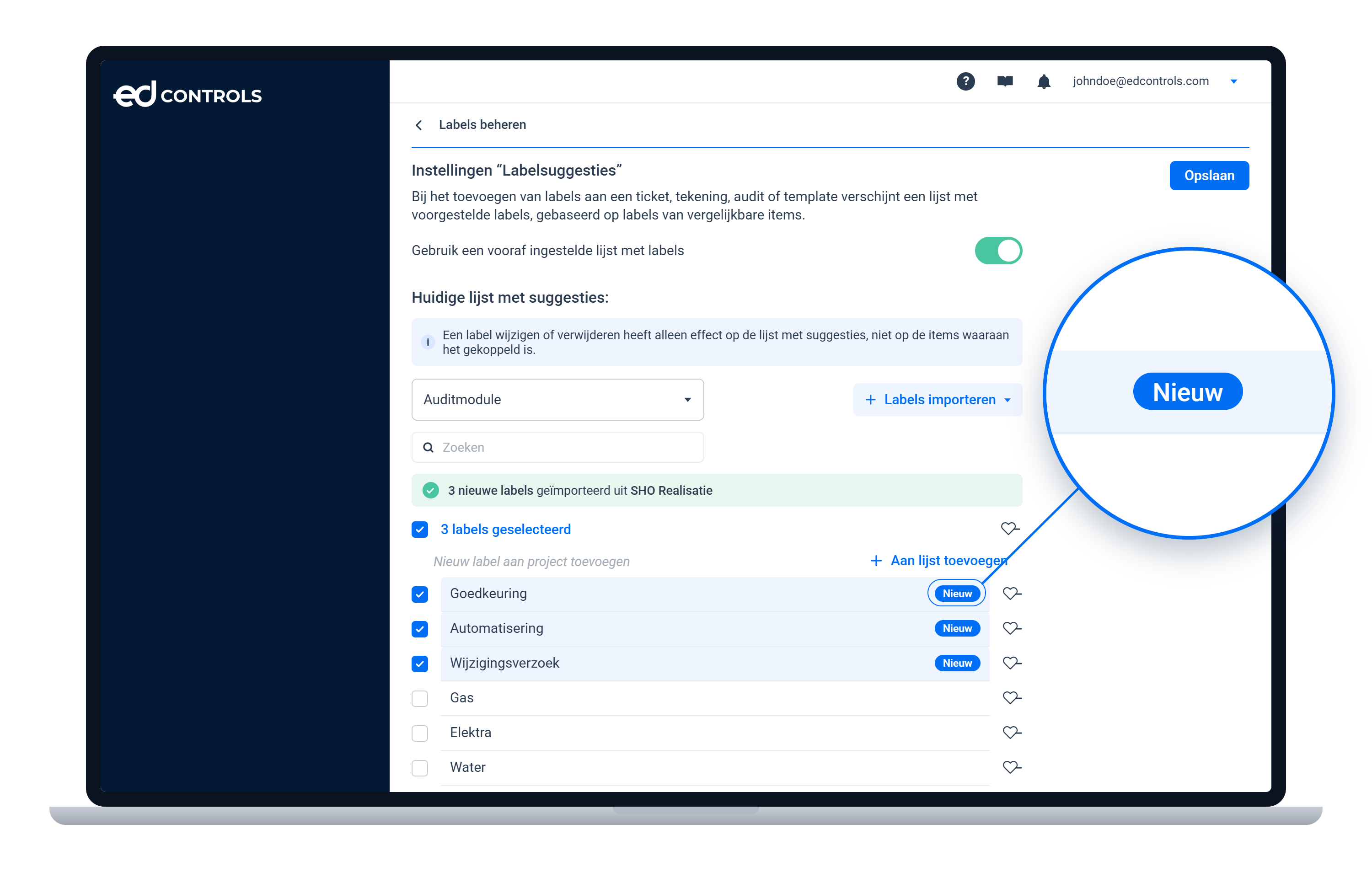Click the Ed Controls logo
Viewport: 1372px width, 878px height.
[x=188, y=94]
